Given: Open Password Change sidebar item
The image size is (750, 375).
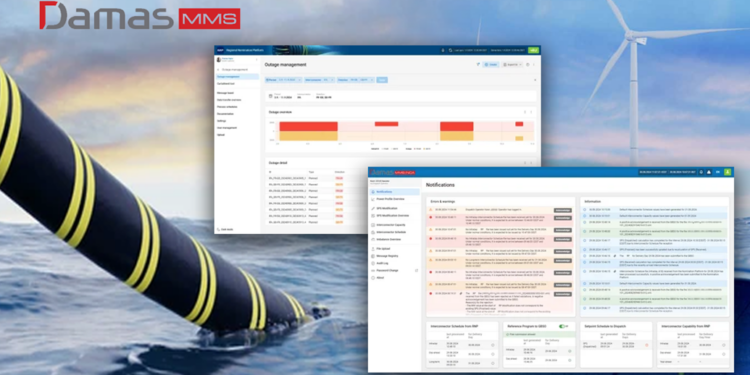Looking at the screenshot, I should (394, 270).
